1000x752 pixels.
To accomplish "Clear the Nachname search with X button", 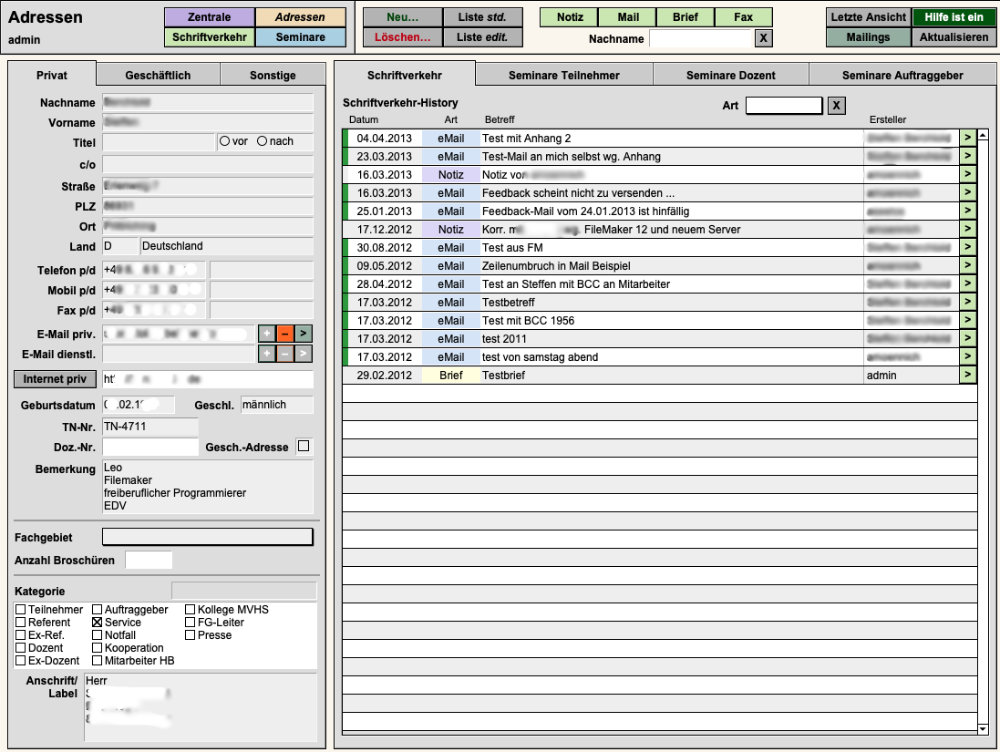I will [763, 39].
